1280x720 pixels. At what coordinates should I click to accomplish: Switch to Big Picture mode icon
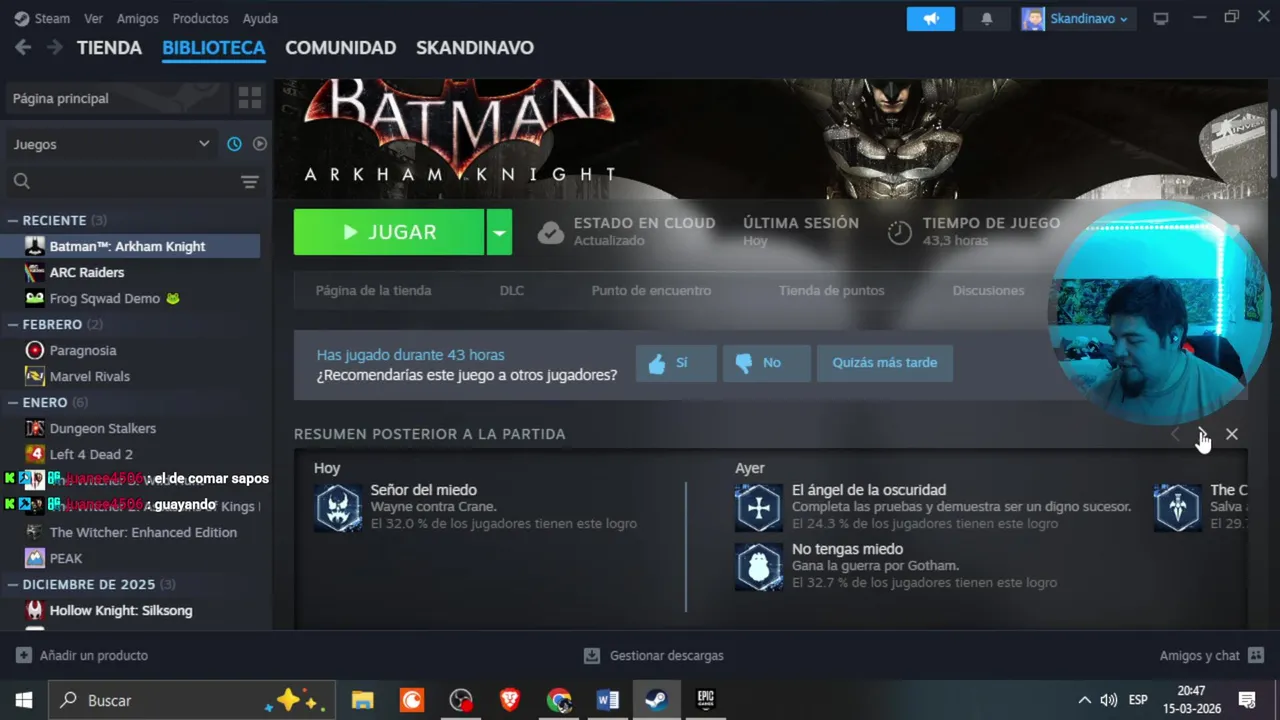(1161, 19)
